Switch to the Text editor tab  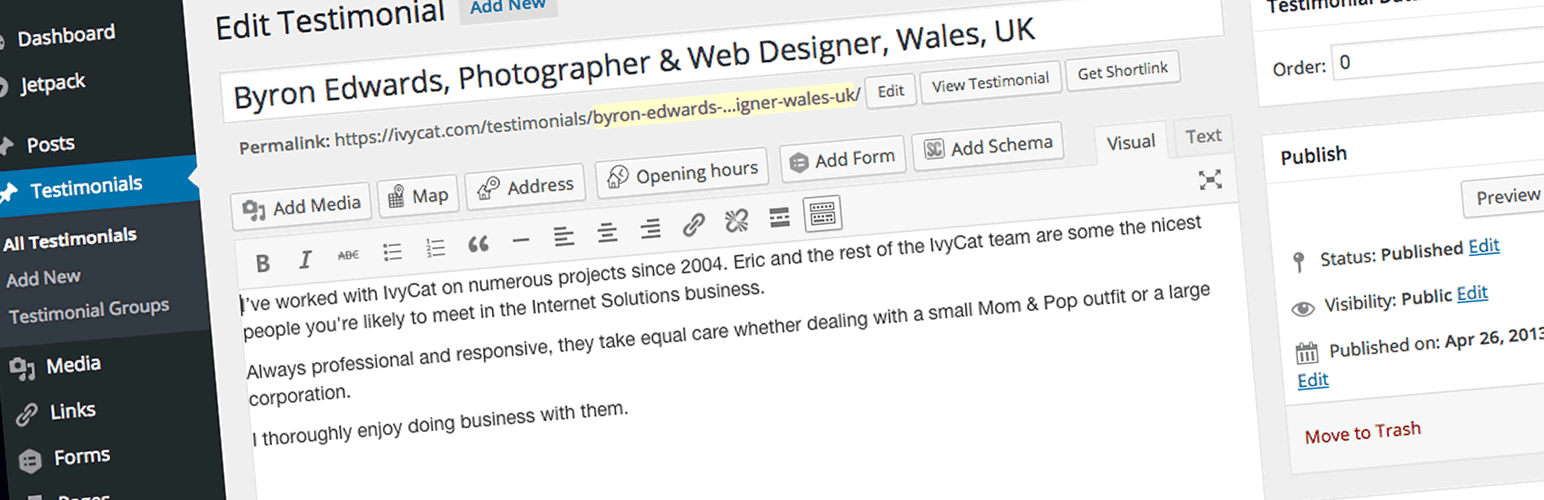tap(1204, 137)
